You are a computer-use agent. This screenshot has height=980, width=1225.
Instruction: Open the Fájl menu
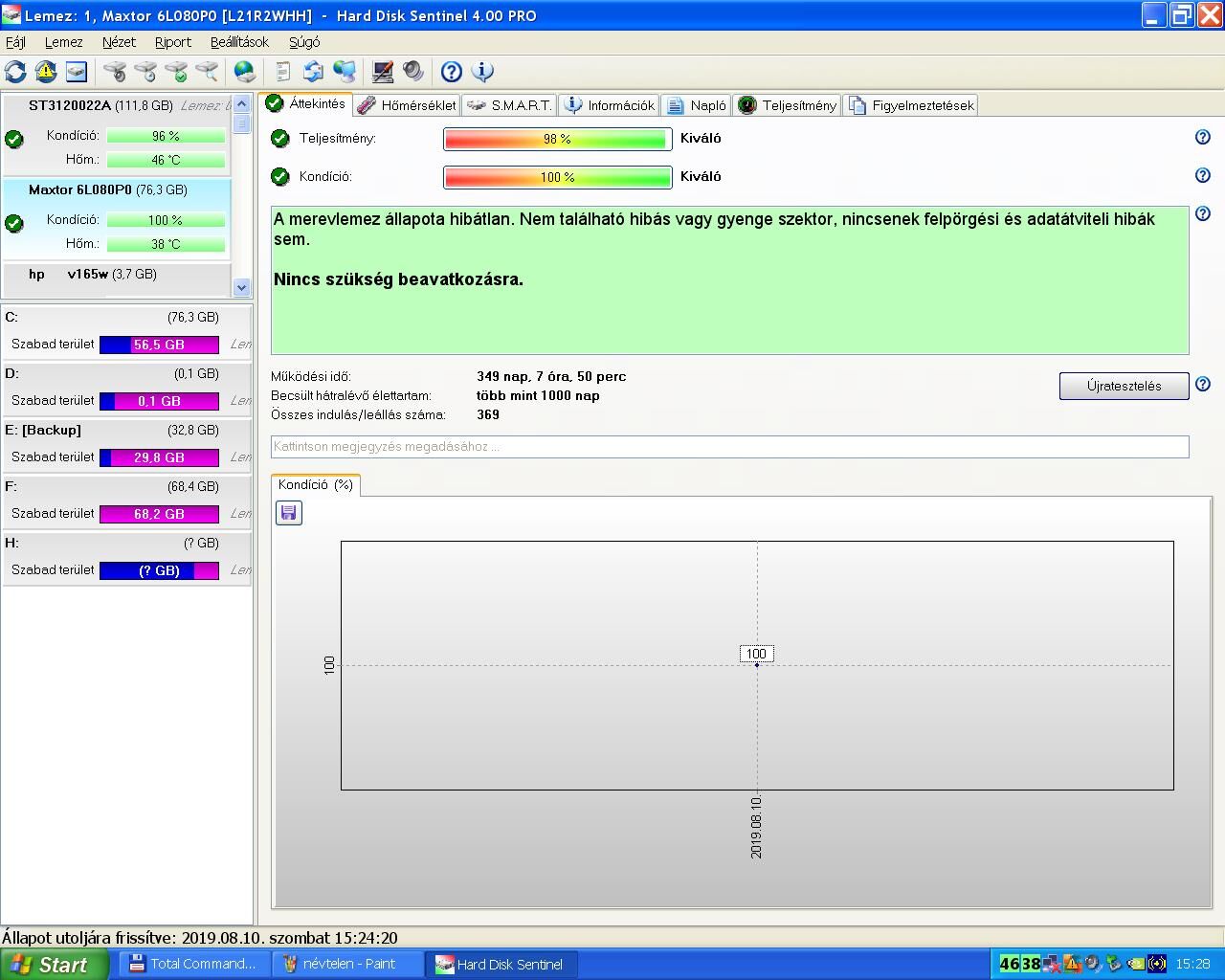pos(15,42)
